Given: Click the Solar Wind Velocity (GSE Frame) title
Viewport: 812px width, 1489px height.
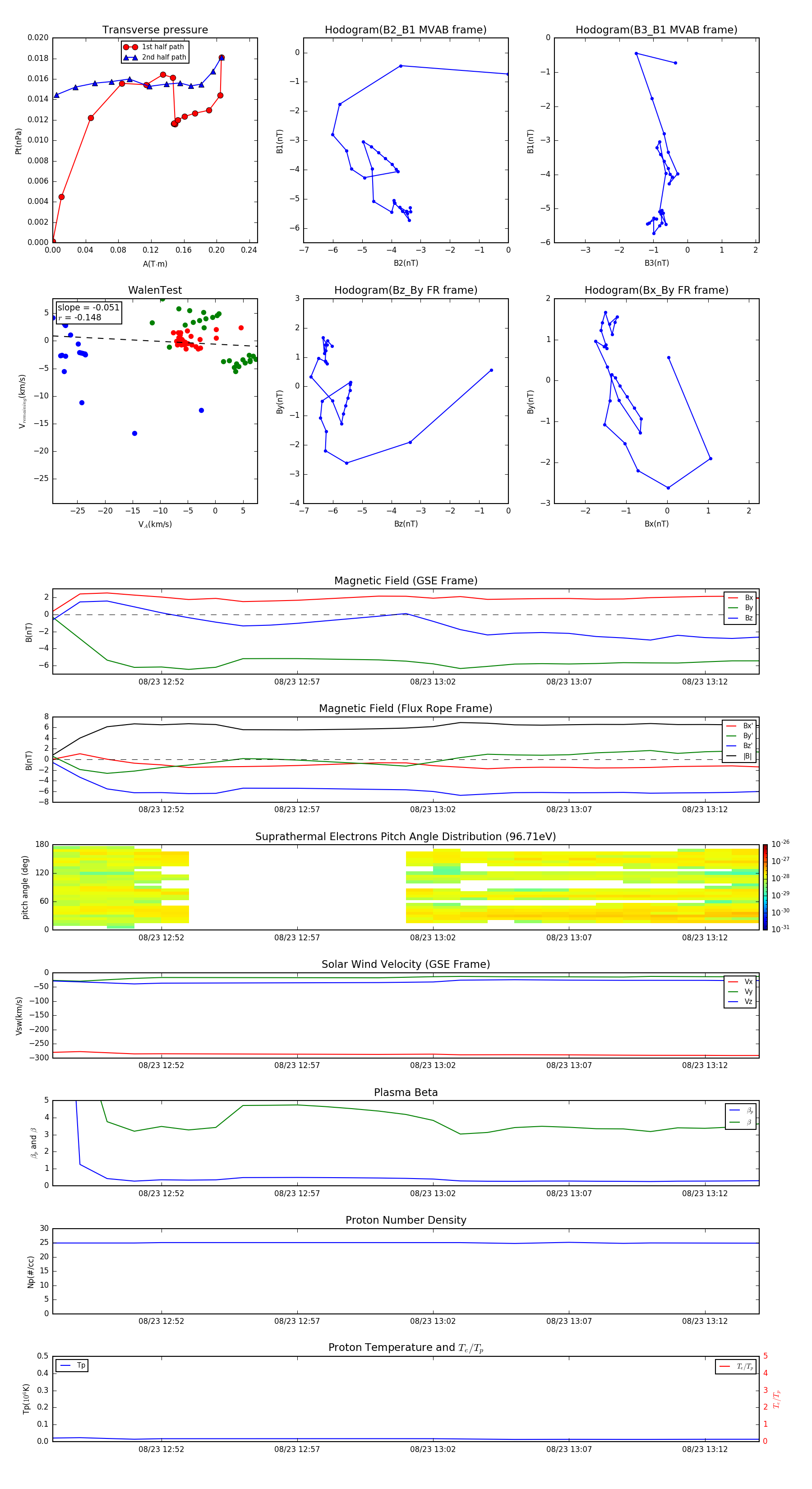Looking at the screenshot, I should 406,965.
